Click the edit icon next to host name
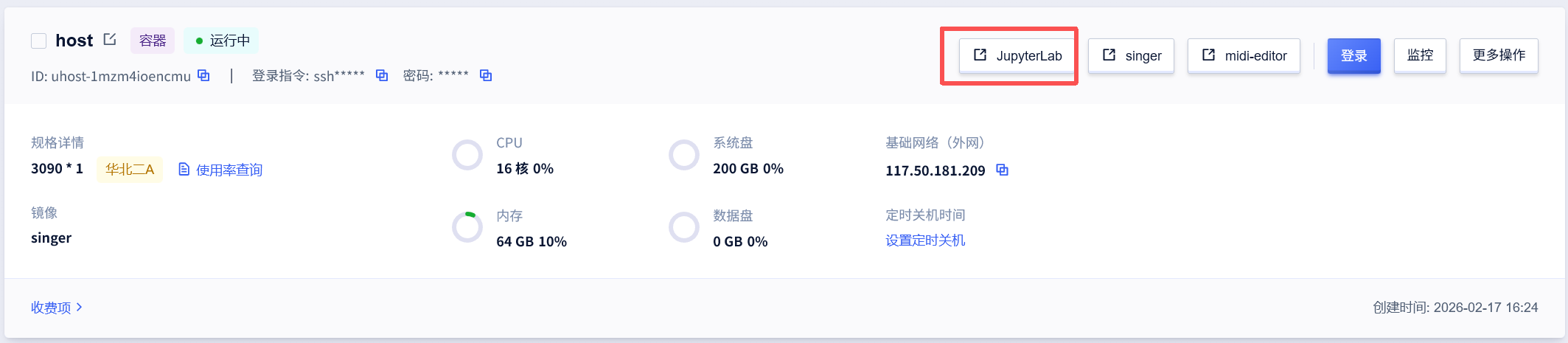The image size is (1568, 343). 110,40
